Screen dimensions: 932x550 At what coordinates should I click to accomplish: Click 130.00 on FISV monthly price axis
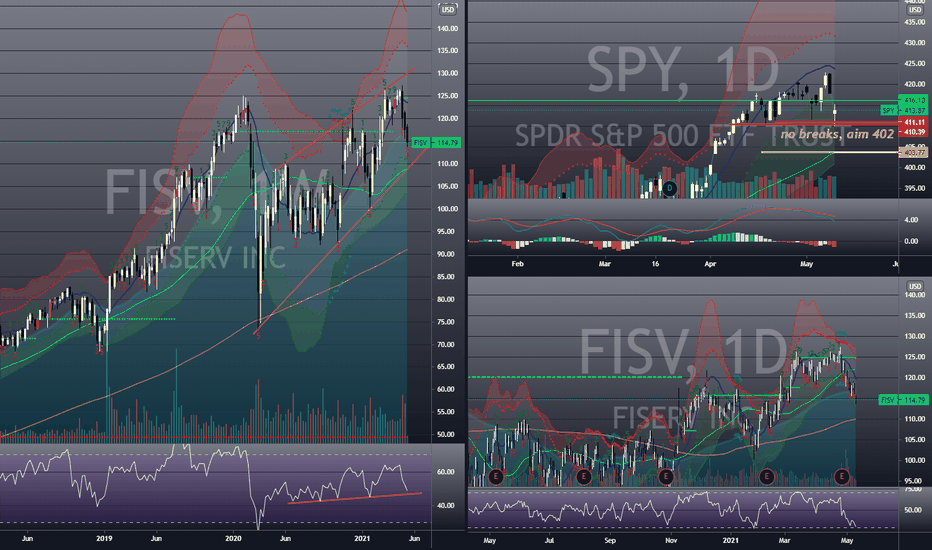coord(448,73)
